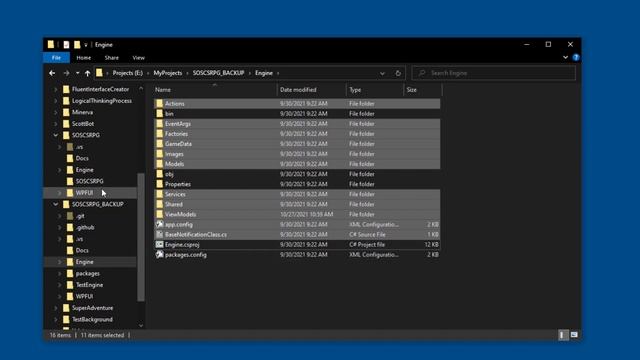Click the Properties icon in title bar
Viewport: 640px width, 360px height.
click(x=66, y=45)
